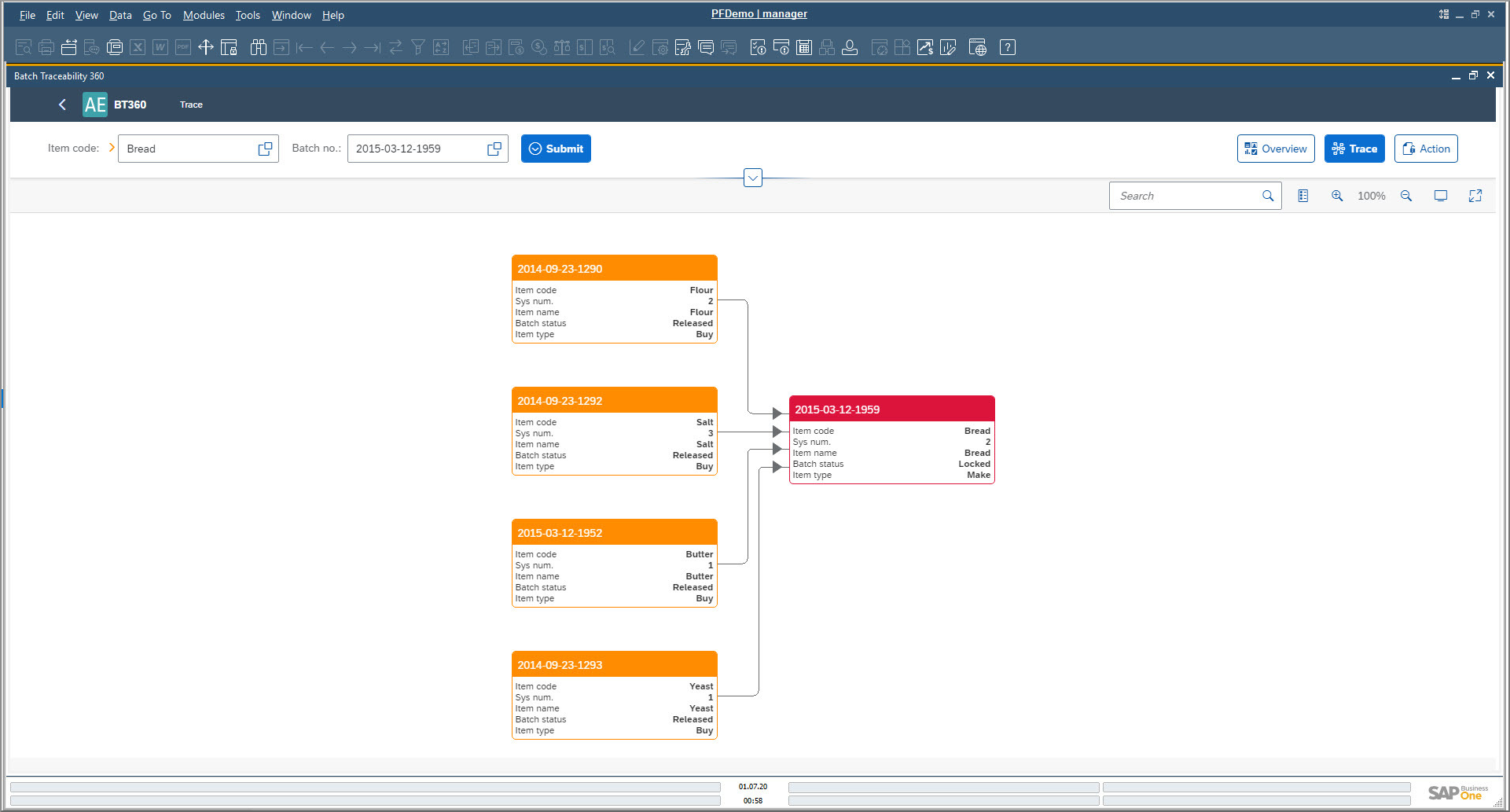Click the Print icon in toolbar

[46, 47]
